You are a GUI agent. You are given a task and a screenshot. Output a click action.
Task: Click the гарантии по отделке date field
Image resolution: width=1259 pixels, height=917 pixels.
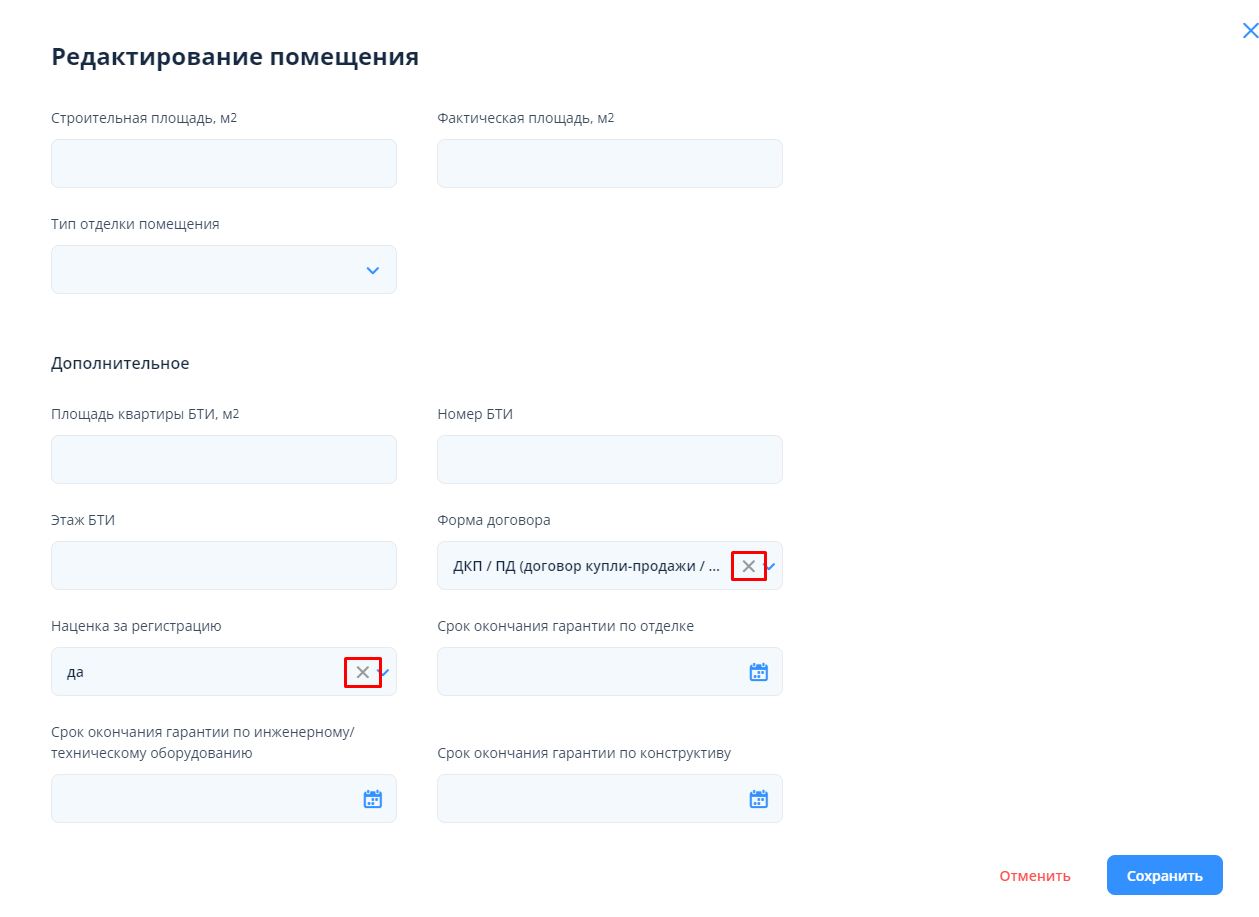tap(590, 672)
